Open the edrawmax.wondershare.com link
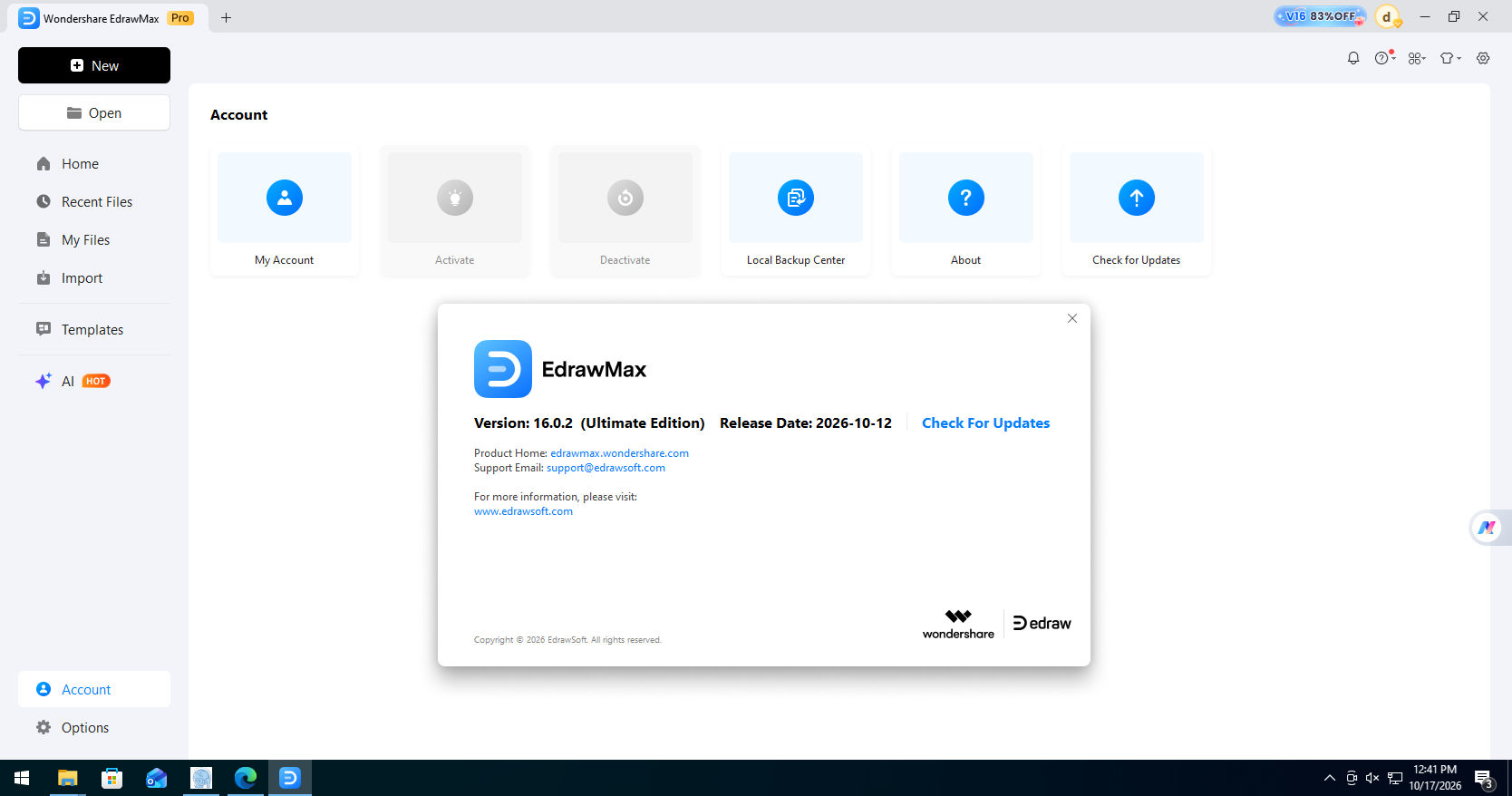 (619, 453)
